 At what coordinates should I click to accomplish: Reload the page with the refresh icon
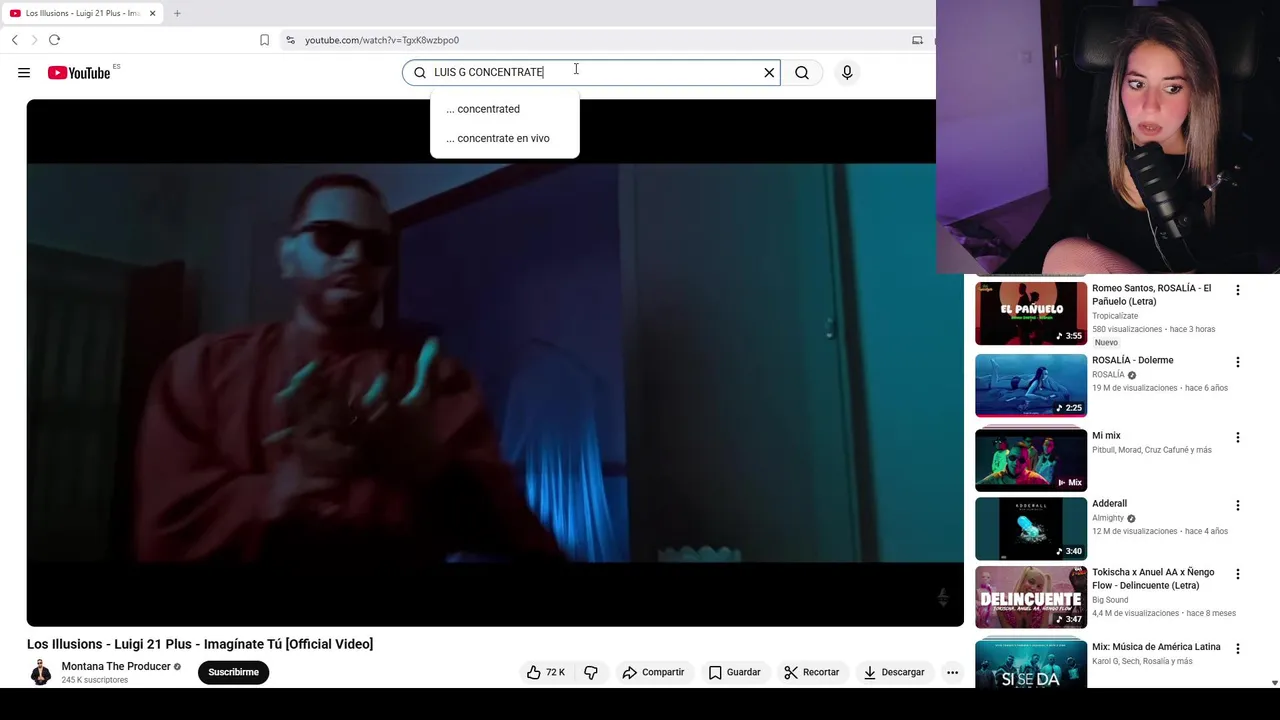54,40
